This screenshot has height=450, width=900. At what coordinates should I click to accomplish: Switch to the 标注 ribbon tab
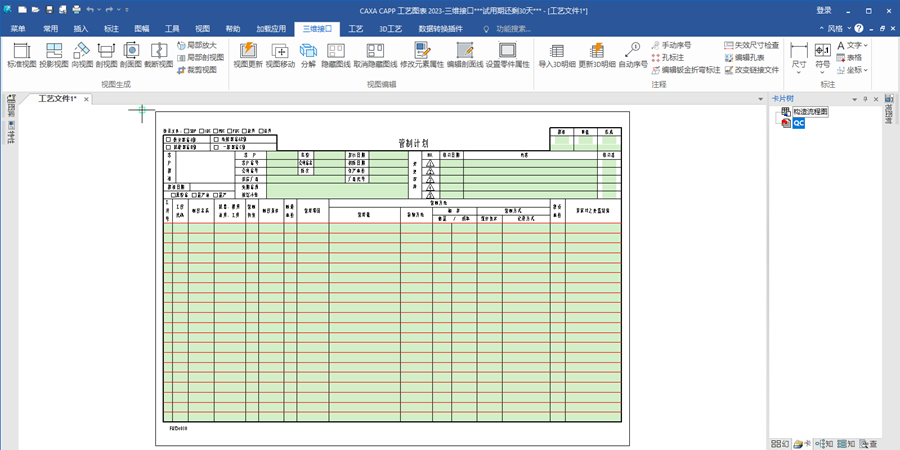111,29
